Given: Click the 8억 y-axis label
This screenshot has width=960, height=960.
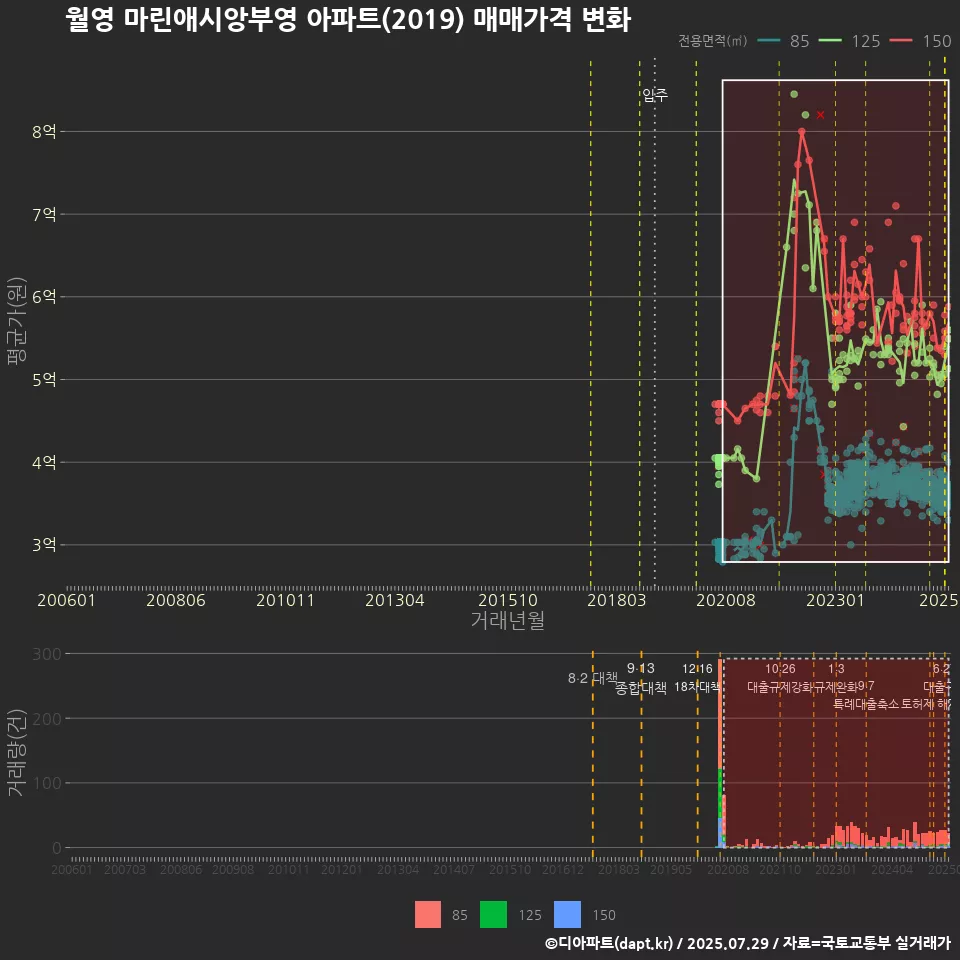Looking at the screenshot, I should coord(44,132).
